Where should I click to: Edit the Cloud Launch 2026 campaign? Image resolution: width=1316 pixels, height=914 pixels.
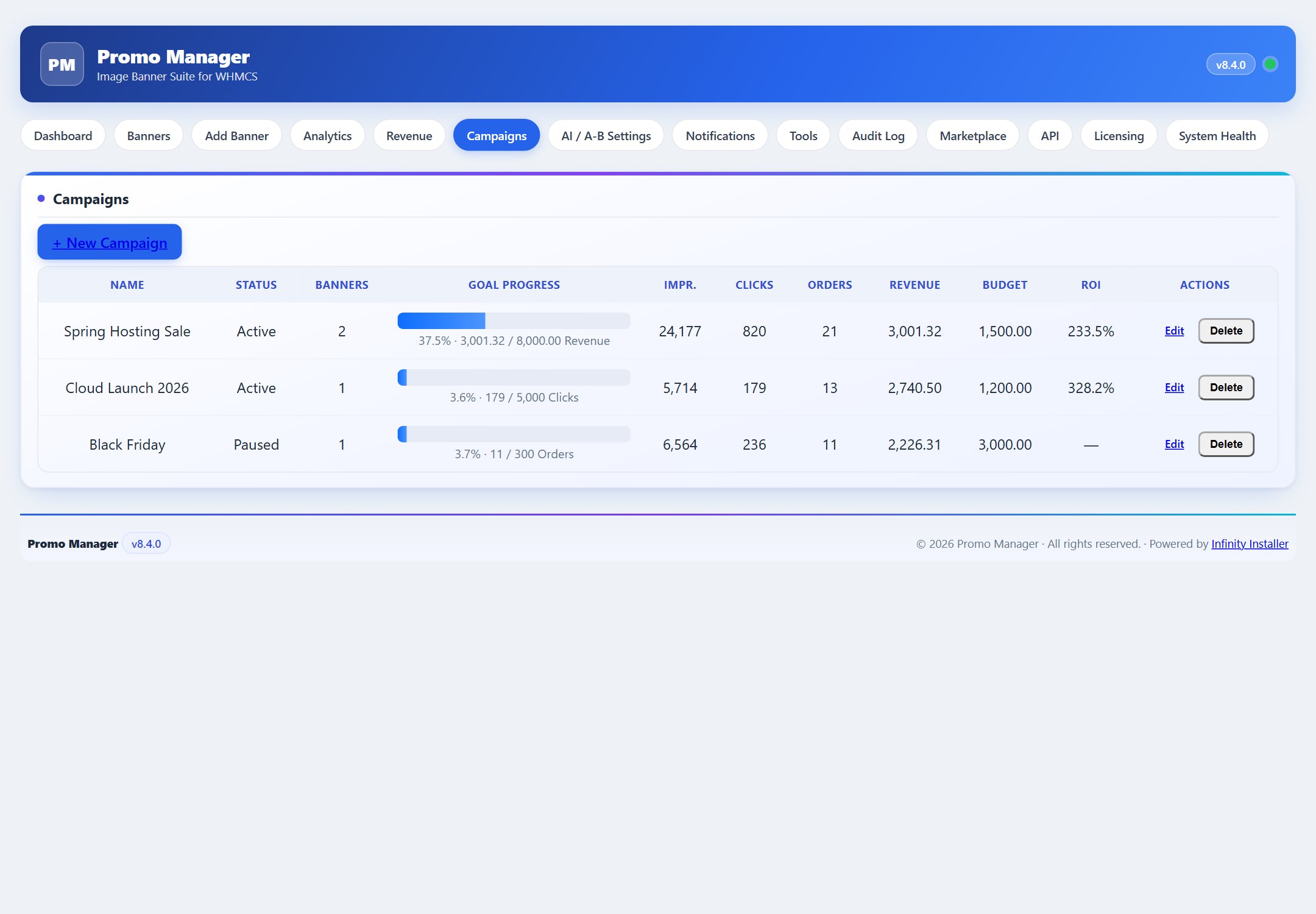click(x=1174, y=388)
